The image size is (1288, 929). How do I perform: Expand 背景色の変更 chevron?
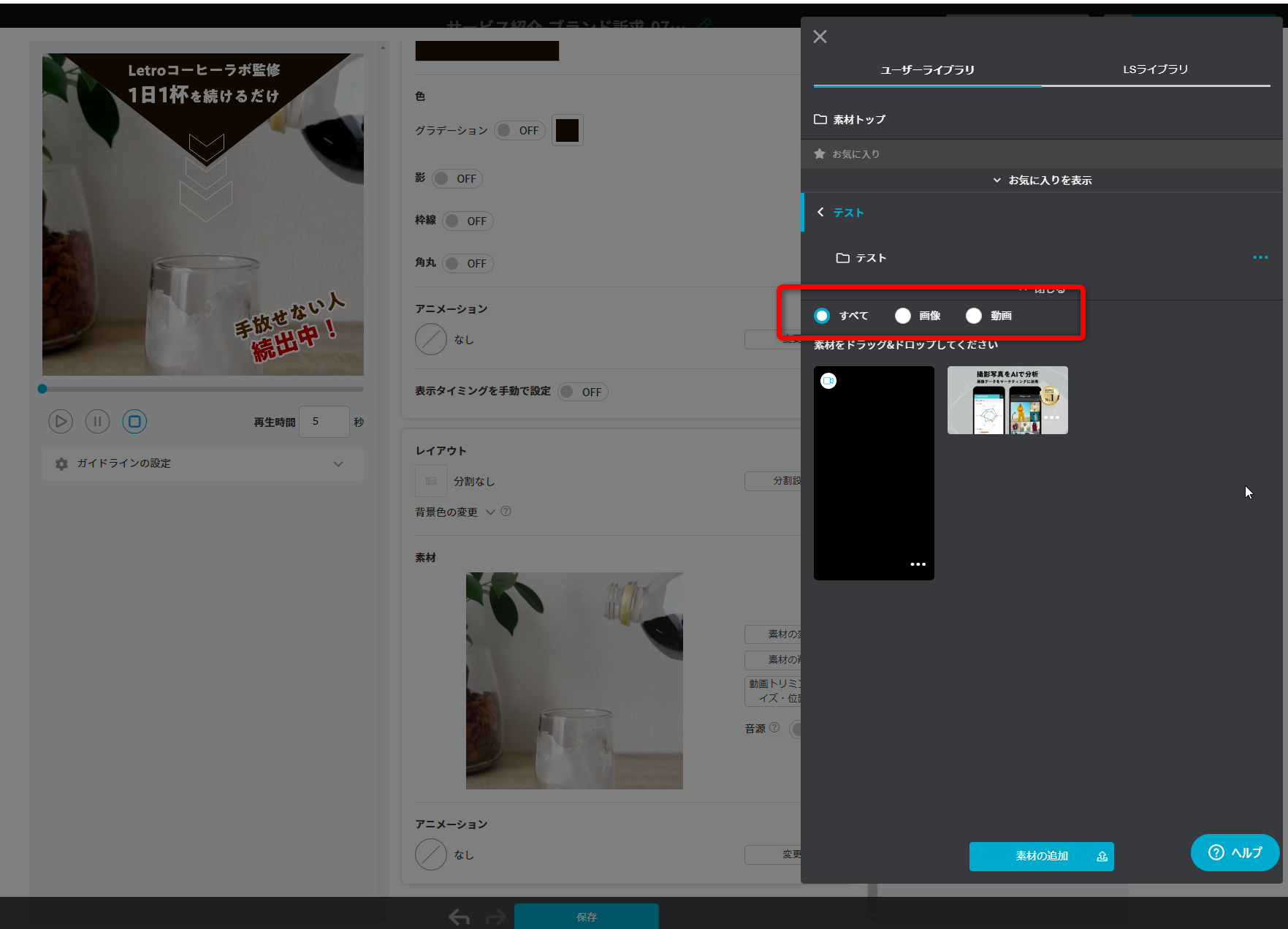click(490, 512)
